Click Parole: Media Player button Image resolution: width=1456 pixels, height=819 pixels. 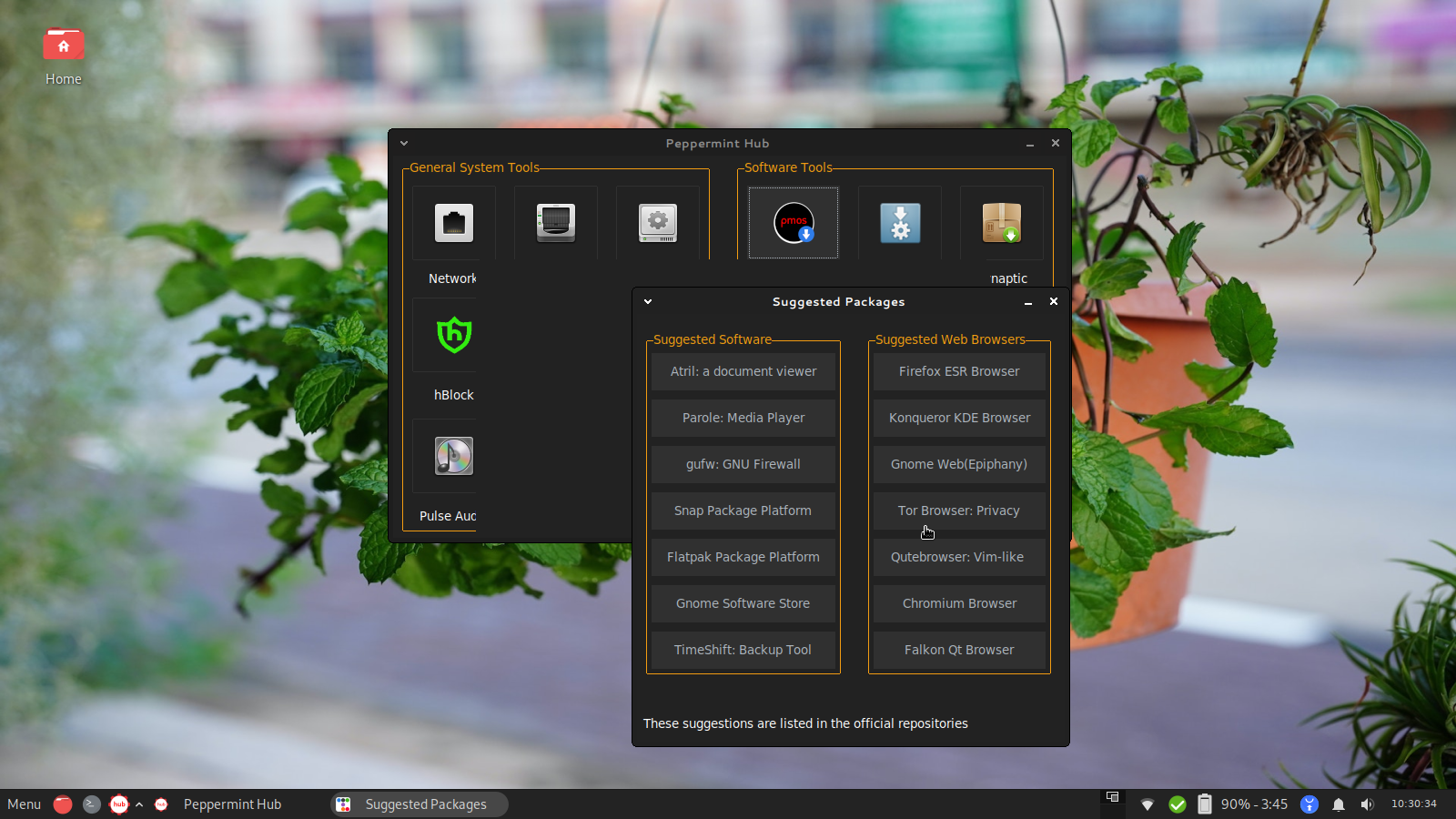coord(743,418)
